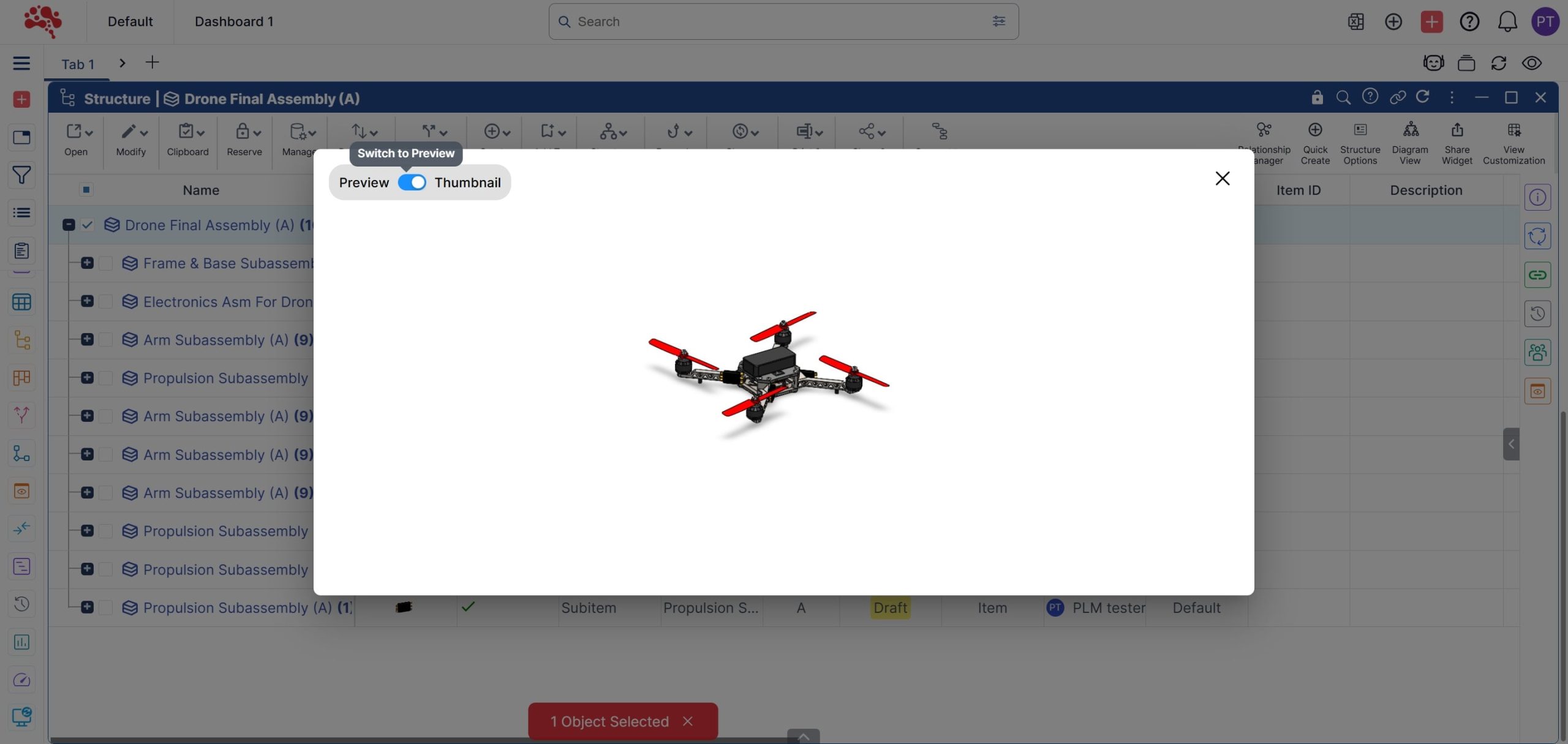Open the Dashboard 1 tab
1568x744 pixels.
pos(234,22)
